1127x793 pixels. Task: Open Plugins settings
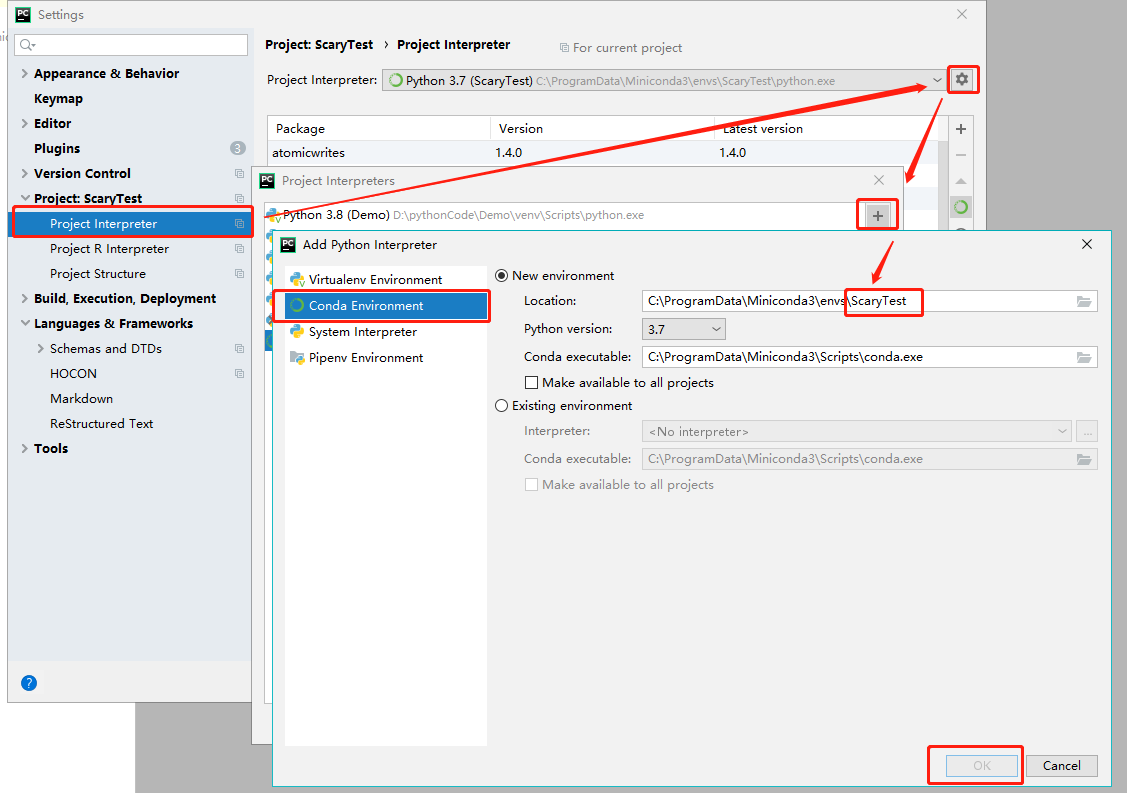coord(57,148)
